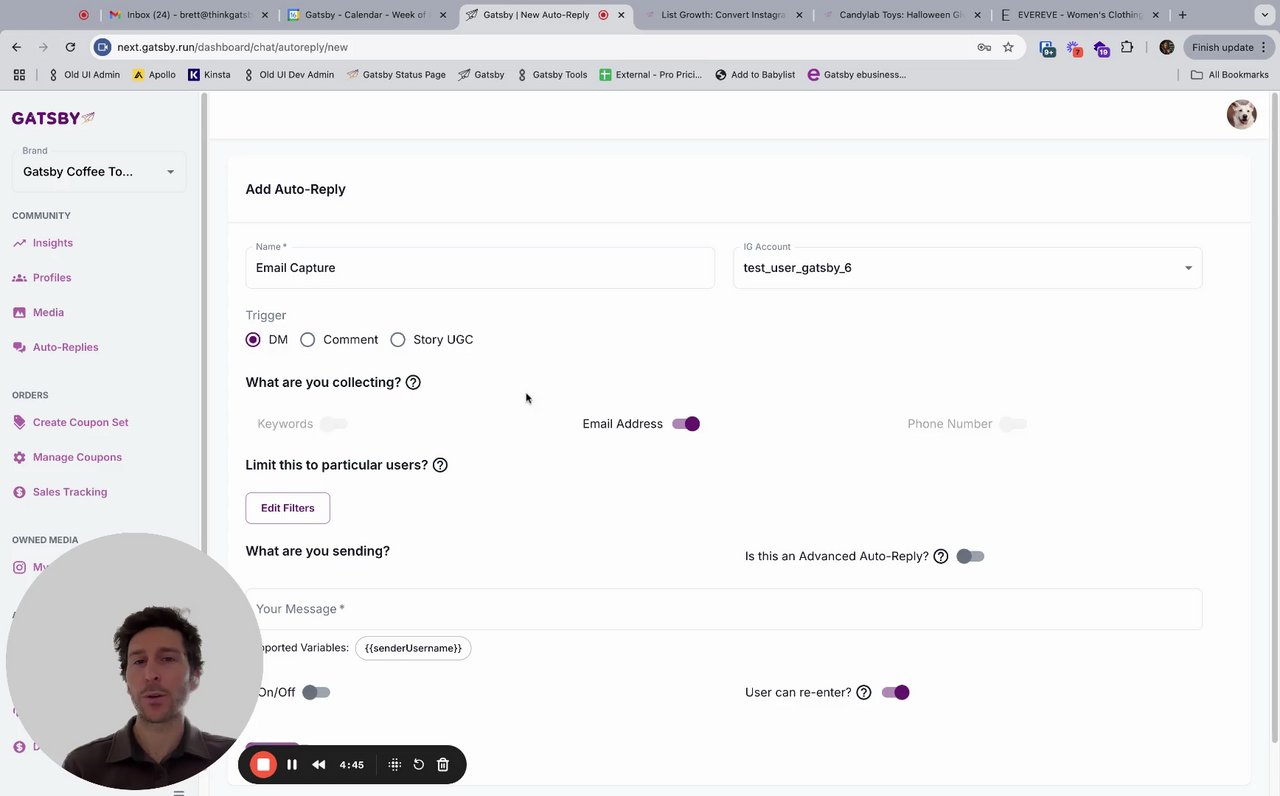Rewind the recording

(319, 765)
